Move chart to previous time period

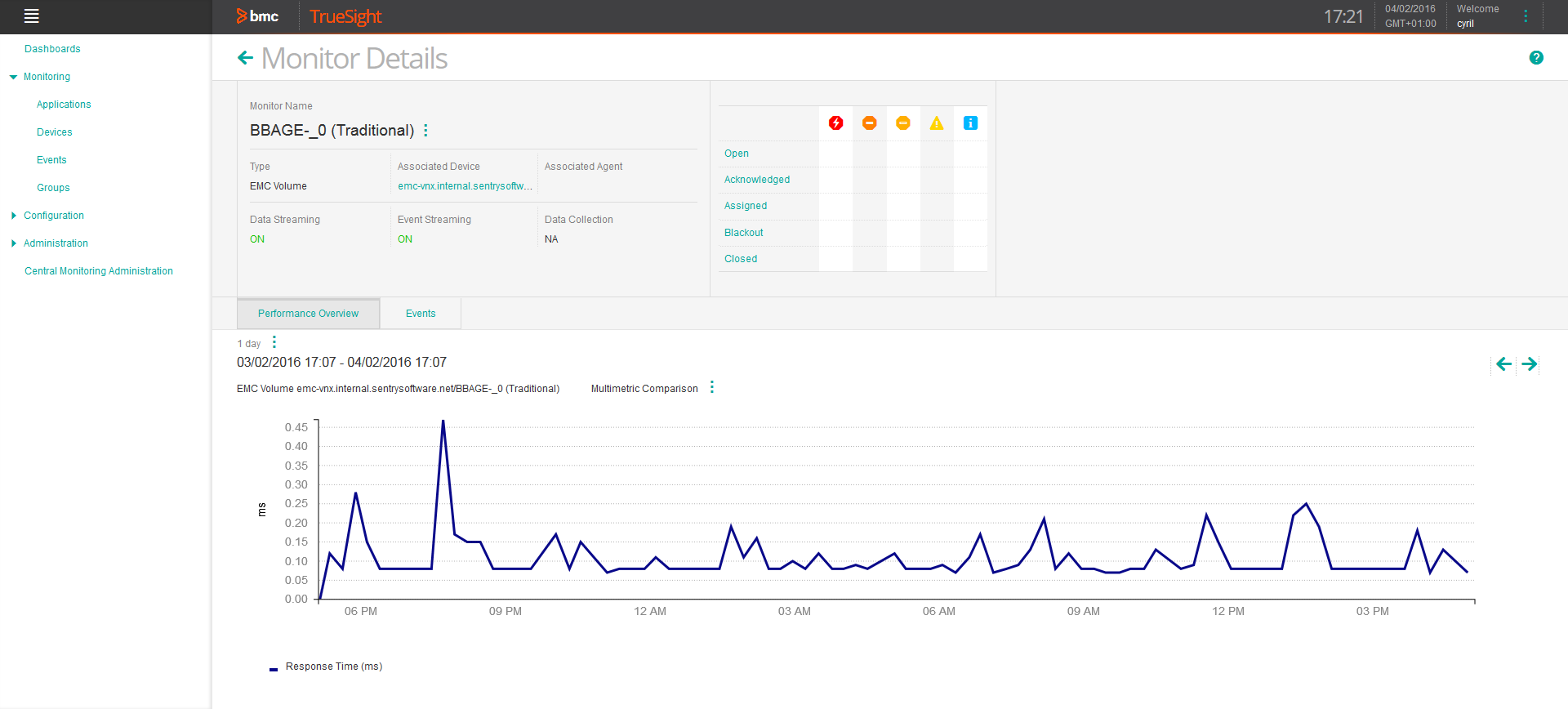coord(1503,364)
